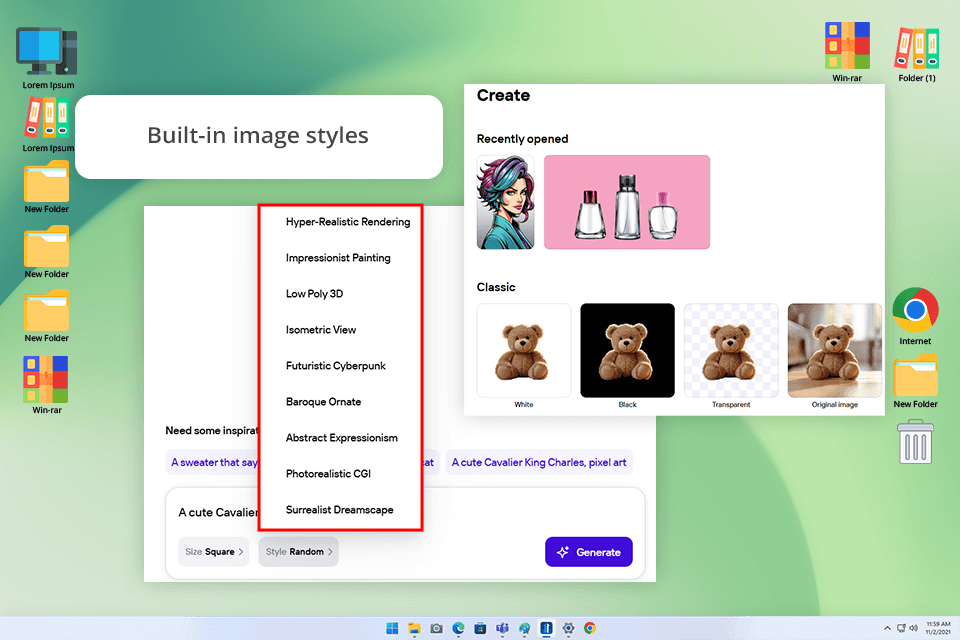
Task: Click the active blue app taskbar icon
Action: pyautogui.click(x=546, y=628)
